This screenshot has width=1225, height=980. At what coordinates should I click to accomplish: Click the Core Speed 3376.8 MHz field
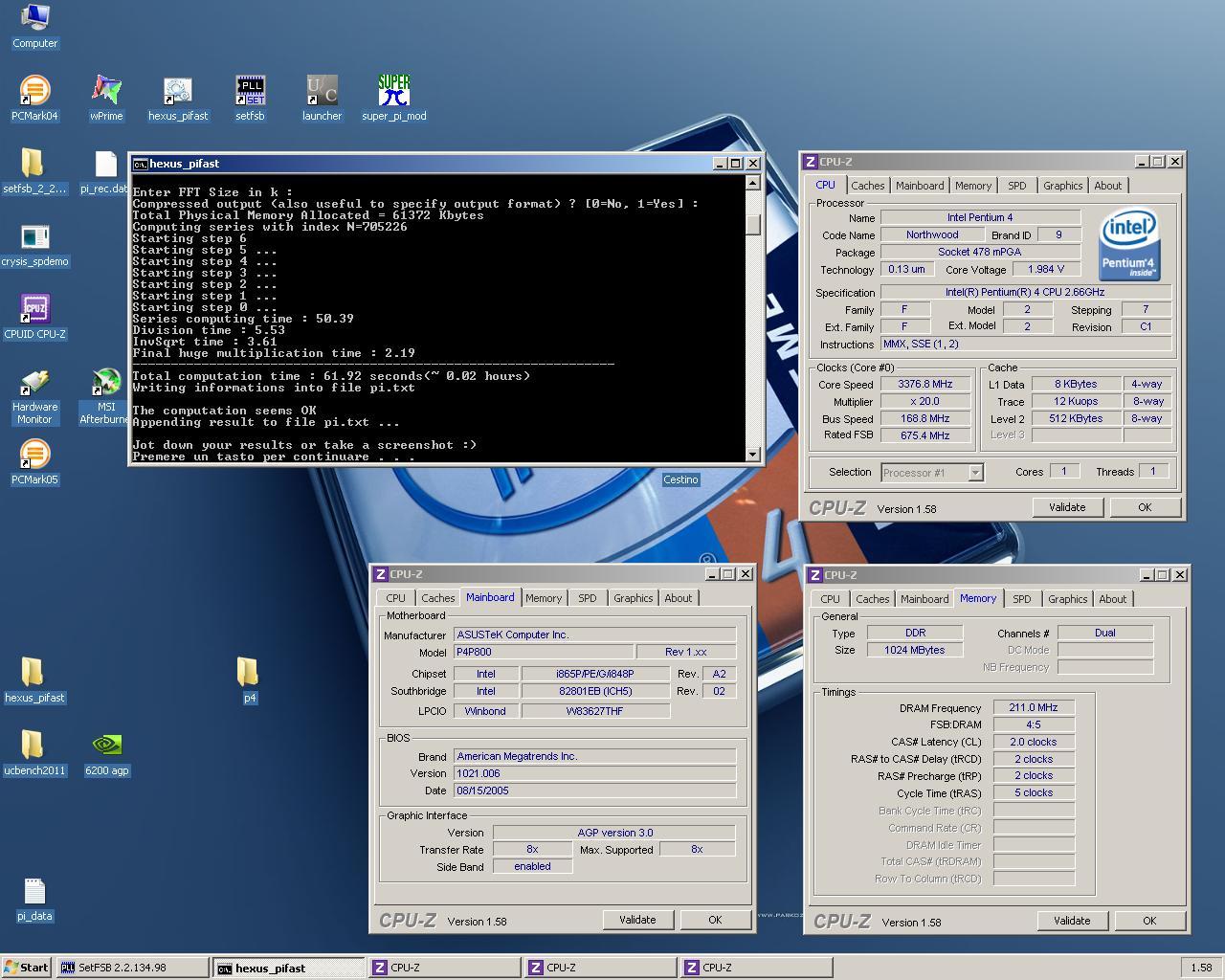coord(925,384)
